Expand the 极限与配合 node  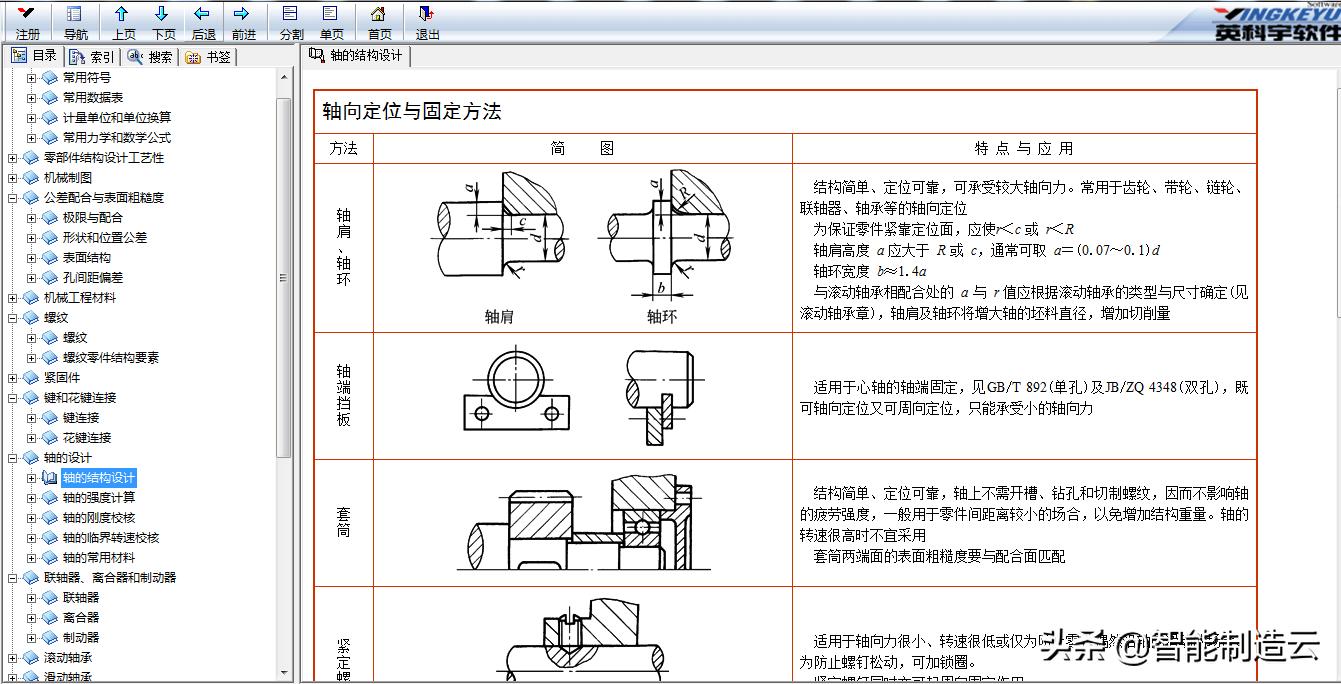coord(31,217)
